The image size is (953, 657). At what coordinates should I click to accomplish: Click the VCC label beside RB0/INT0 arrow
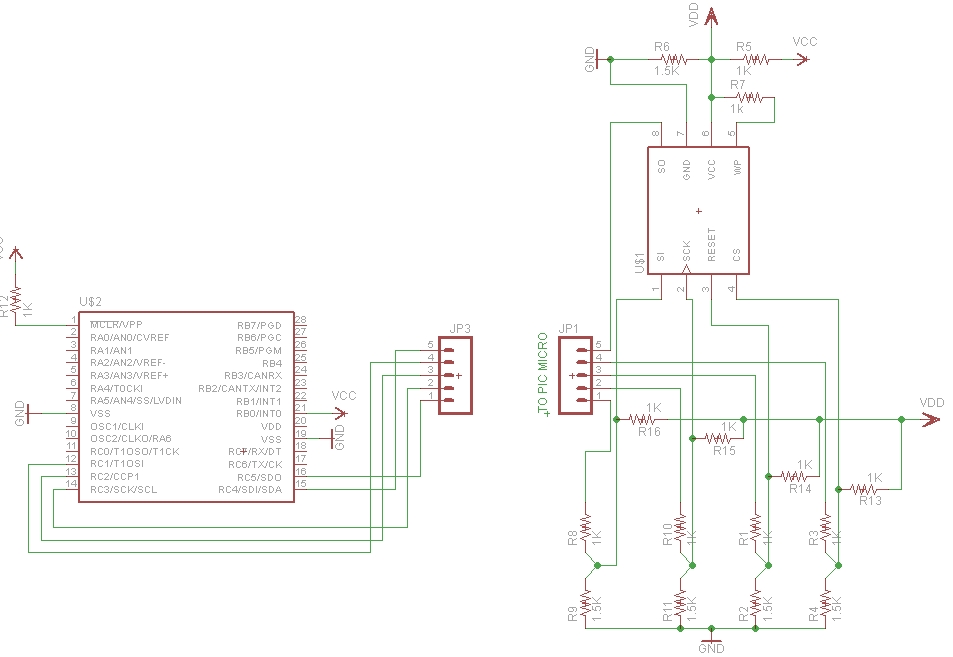(344, 396)
